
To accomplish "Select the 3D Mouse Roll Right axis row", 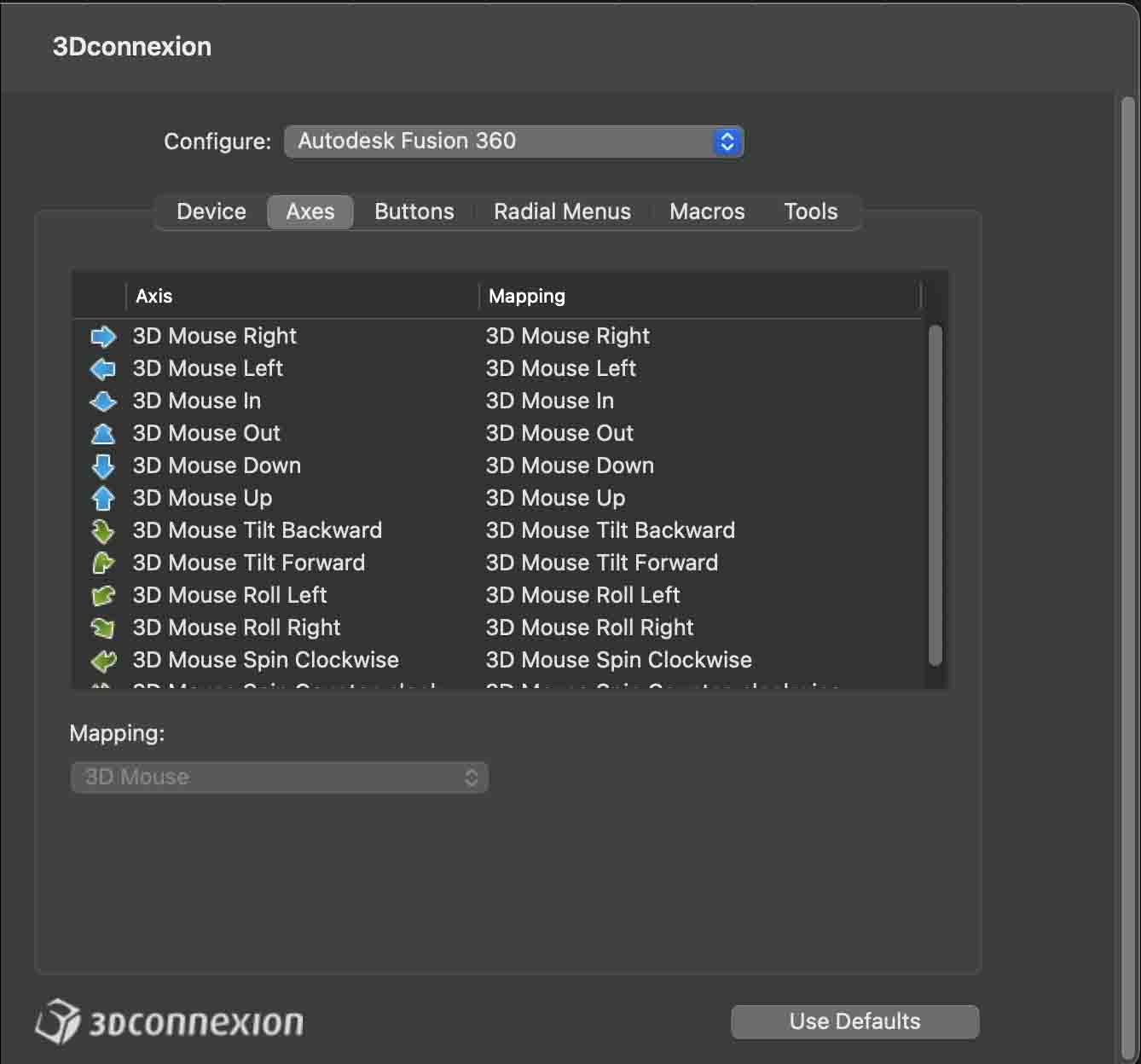I will pos(498,628).
